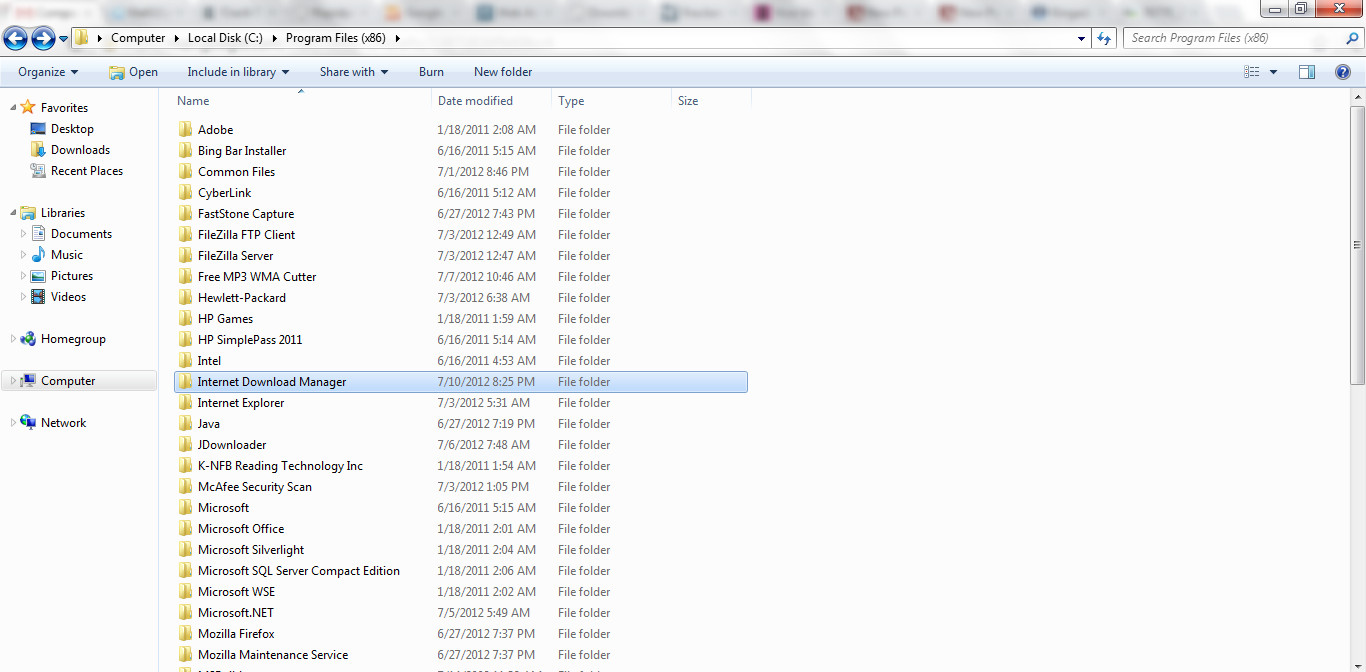Select the HP SimplePass 2011 folder icon
The height and width of the screenshot is (672, 1366).
(x=185, y=339)
